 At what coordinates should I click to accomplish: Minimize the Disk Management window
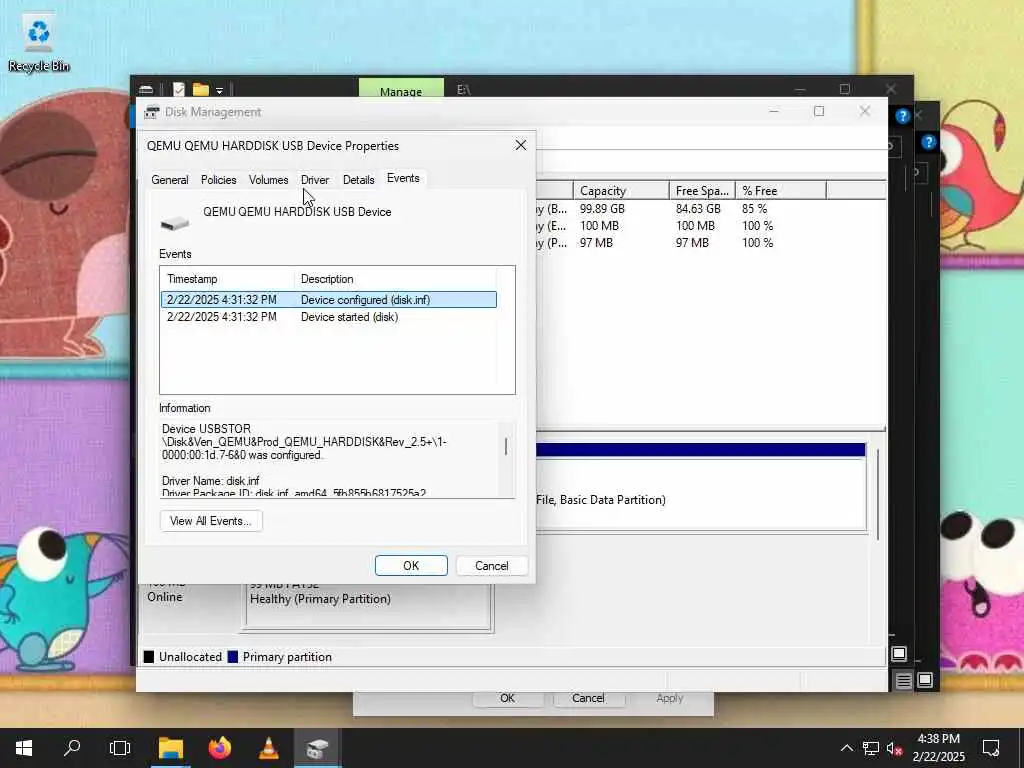[x=774, y=112]
